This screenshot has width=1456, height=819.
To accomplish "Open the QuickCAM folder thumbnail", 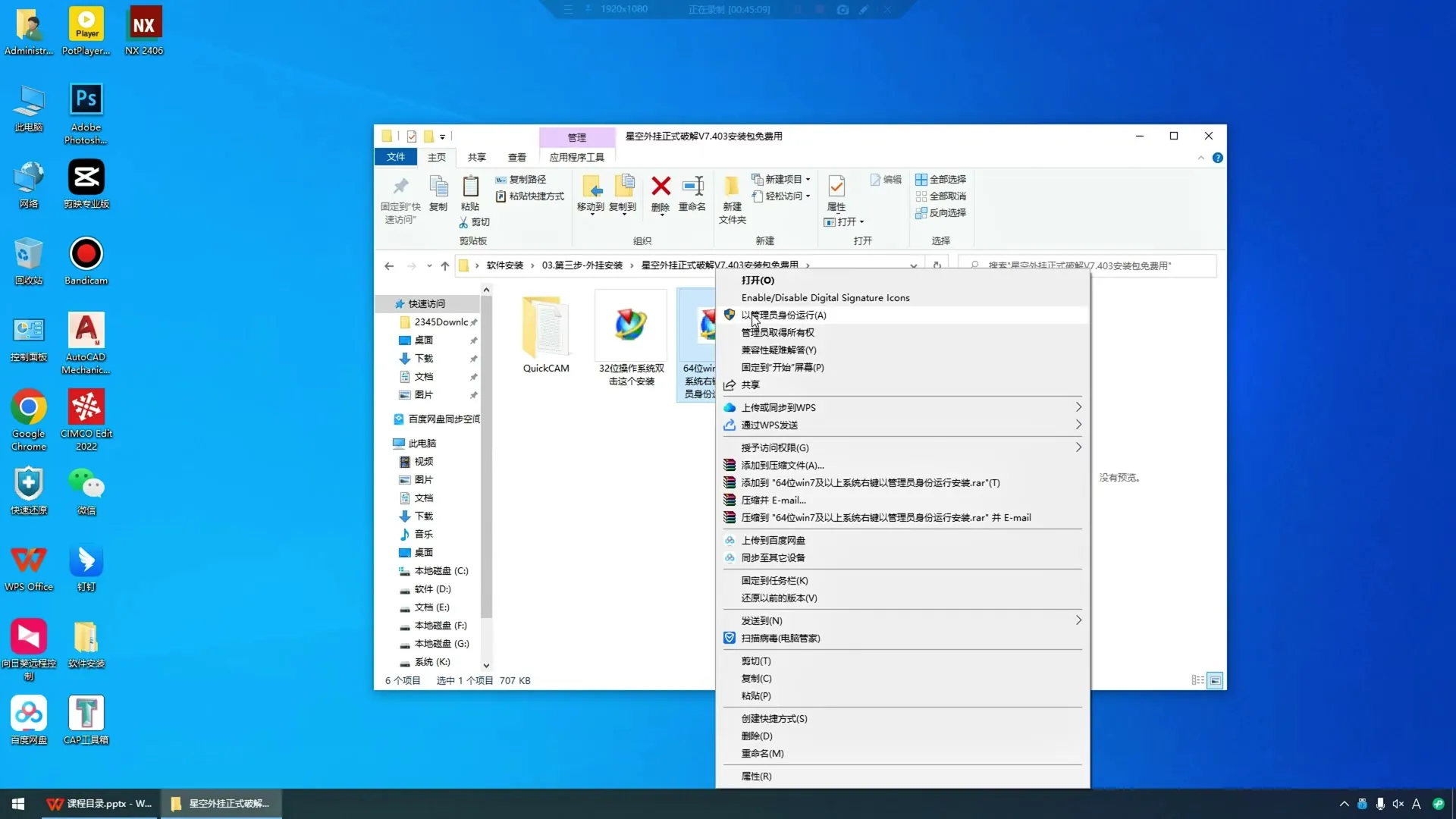I will pos(545,328).
